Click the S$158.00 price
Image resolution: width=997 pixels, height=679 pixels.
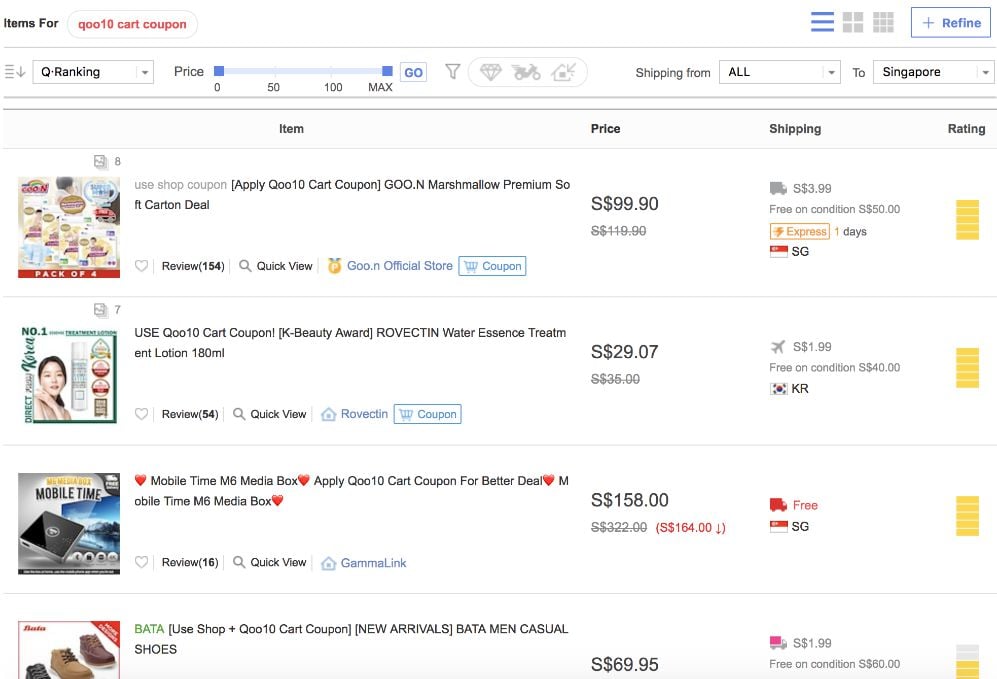(x=629, y=500)
